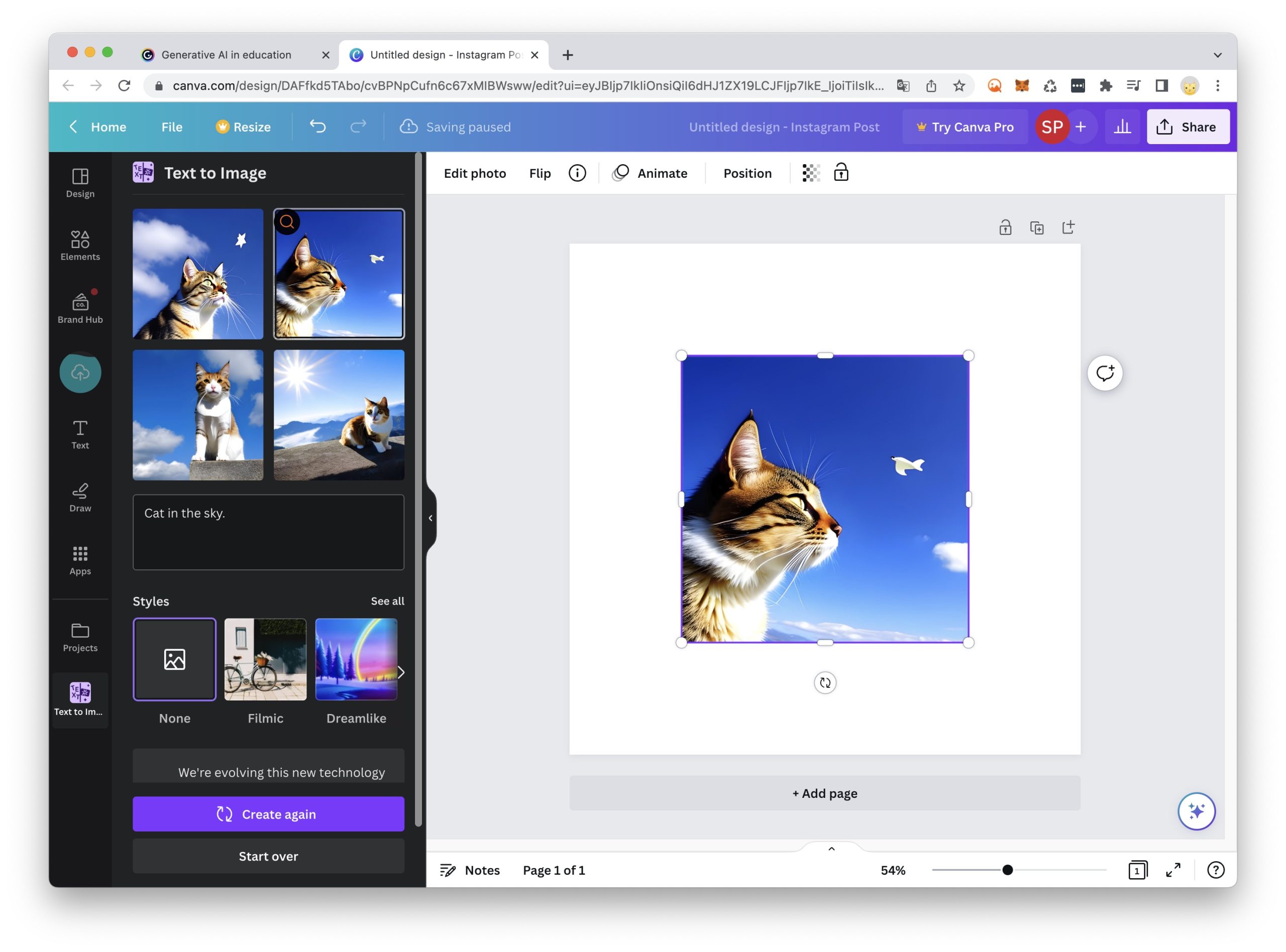Click the undo arrow
Image resolution: width=1286 pixels, height=952 pixels.
[x=317, y=126]
